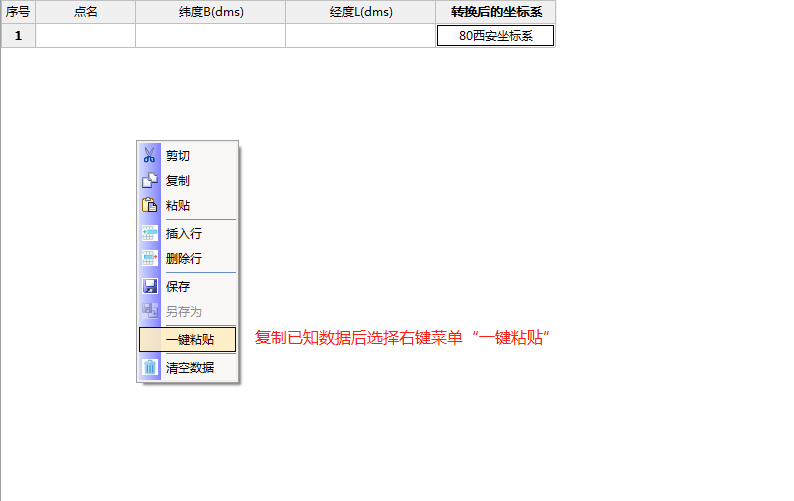Click the floppy disk icon beside 保存
This screenshot has width=794, height=501.
(150, 286)
